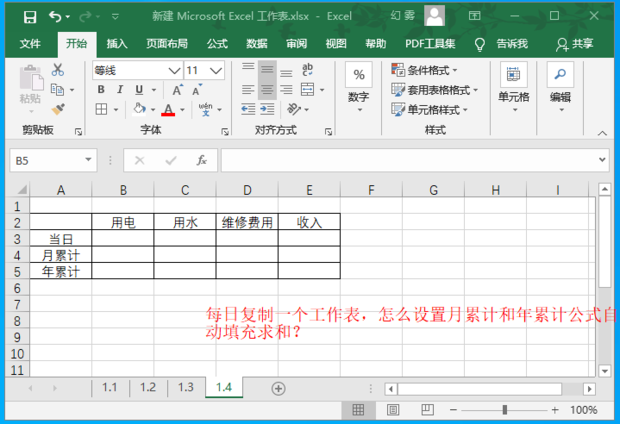The height and width of the screenshot is (424, 620).
Task: Collapse the ribbon with chevron
Action: (602, 133)
